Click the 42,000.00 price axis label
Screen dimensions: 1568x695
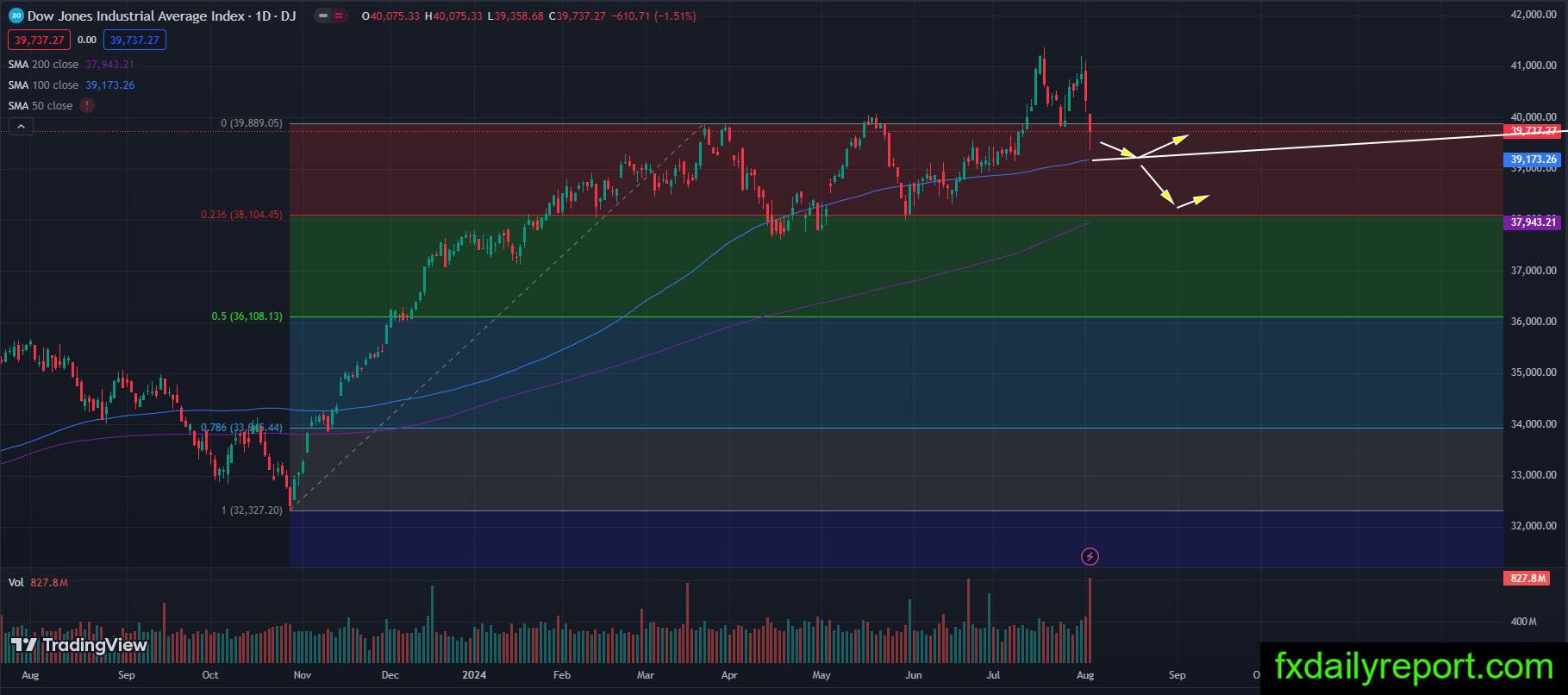point(1534,15)
